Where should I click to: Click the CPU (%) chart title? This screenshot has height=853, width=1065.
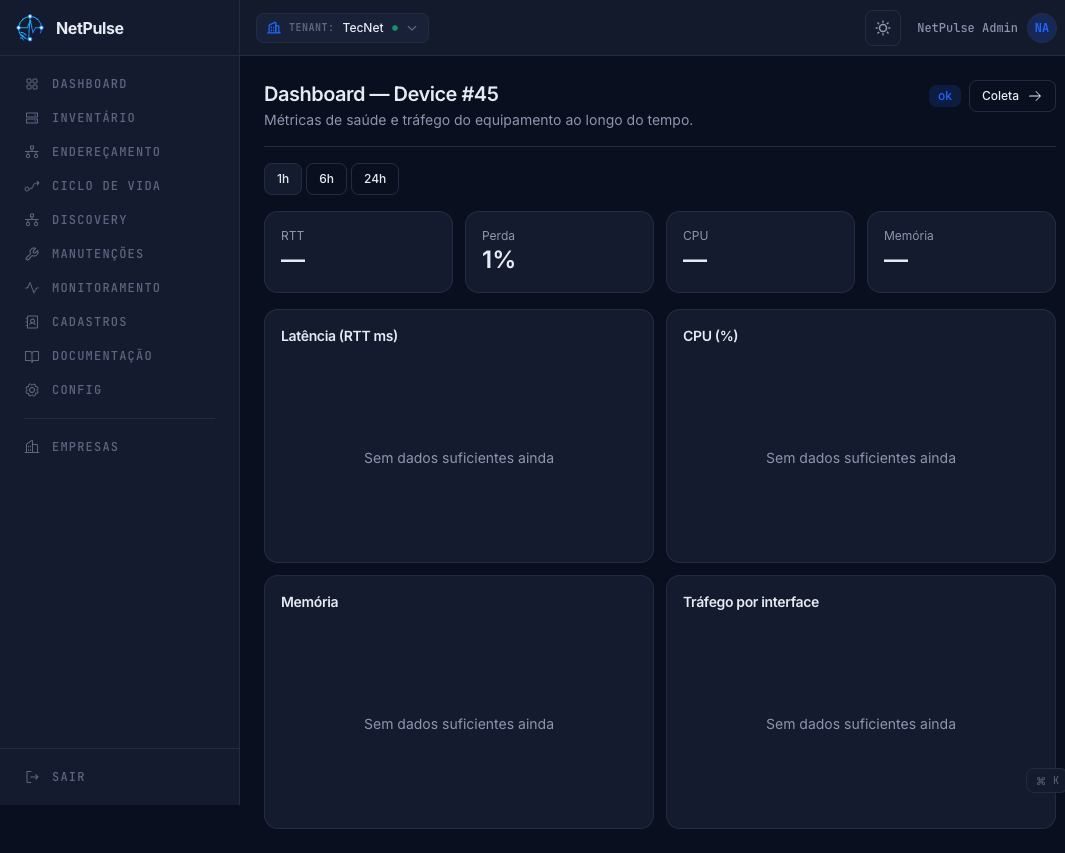click(x=710, y=336)
